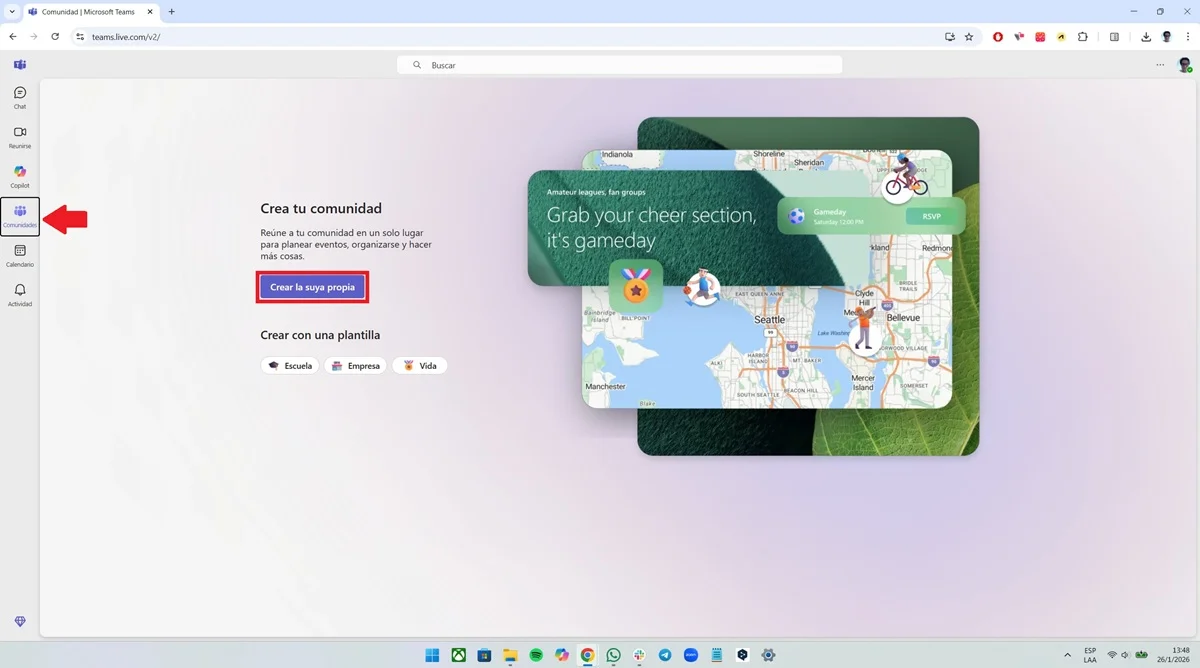Screen dimensions: 1200x668
Task: Choose the Empresa template
Action: click(355, 366)
